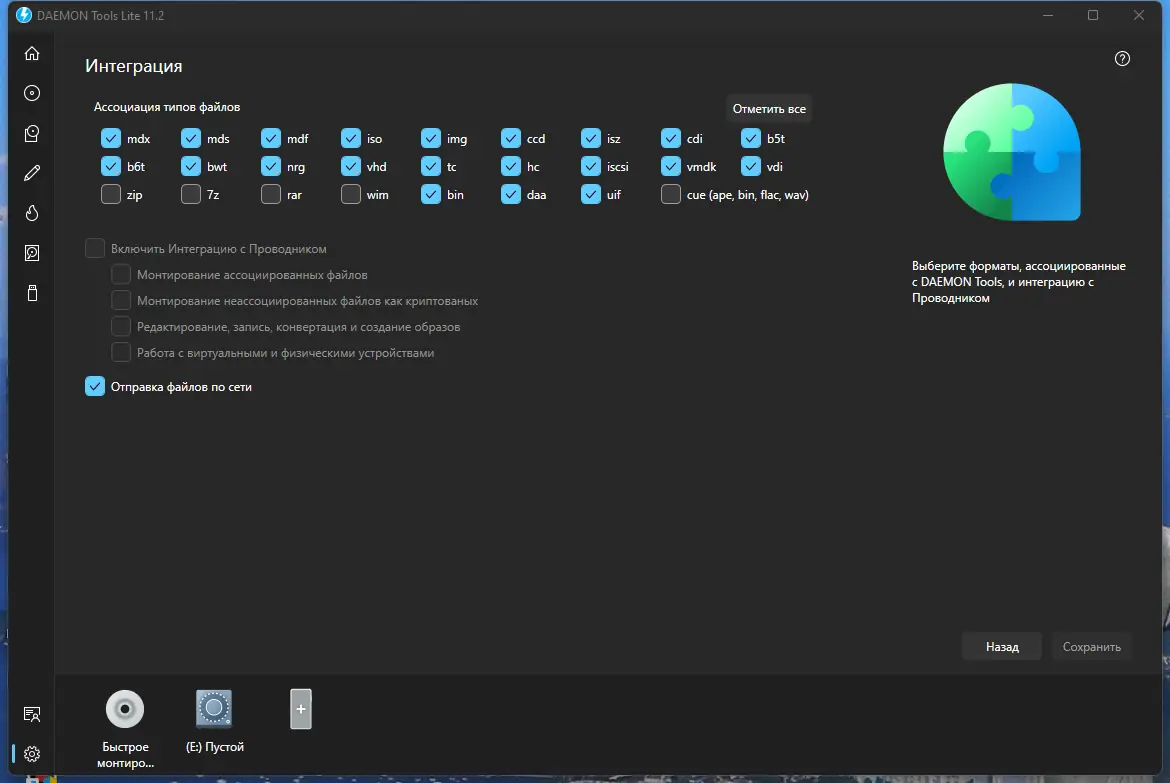The width and height of the screenshot is (1170, 783).
Task: Enable the zip file association
Action: [x=110, y=194]
